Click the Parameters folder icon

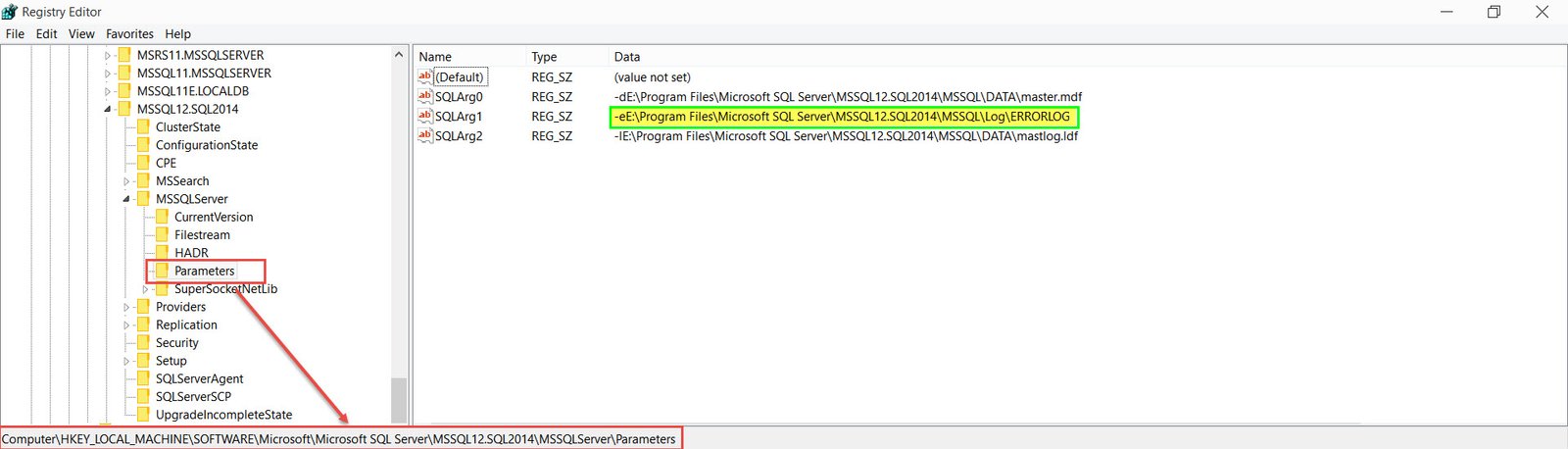pyautogui.click(x=162, y=271)
